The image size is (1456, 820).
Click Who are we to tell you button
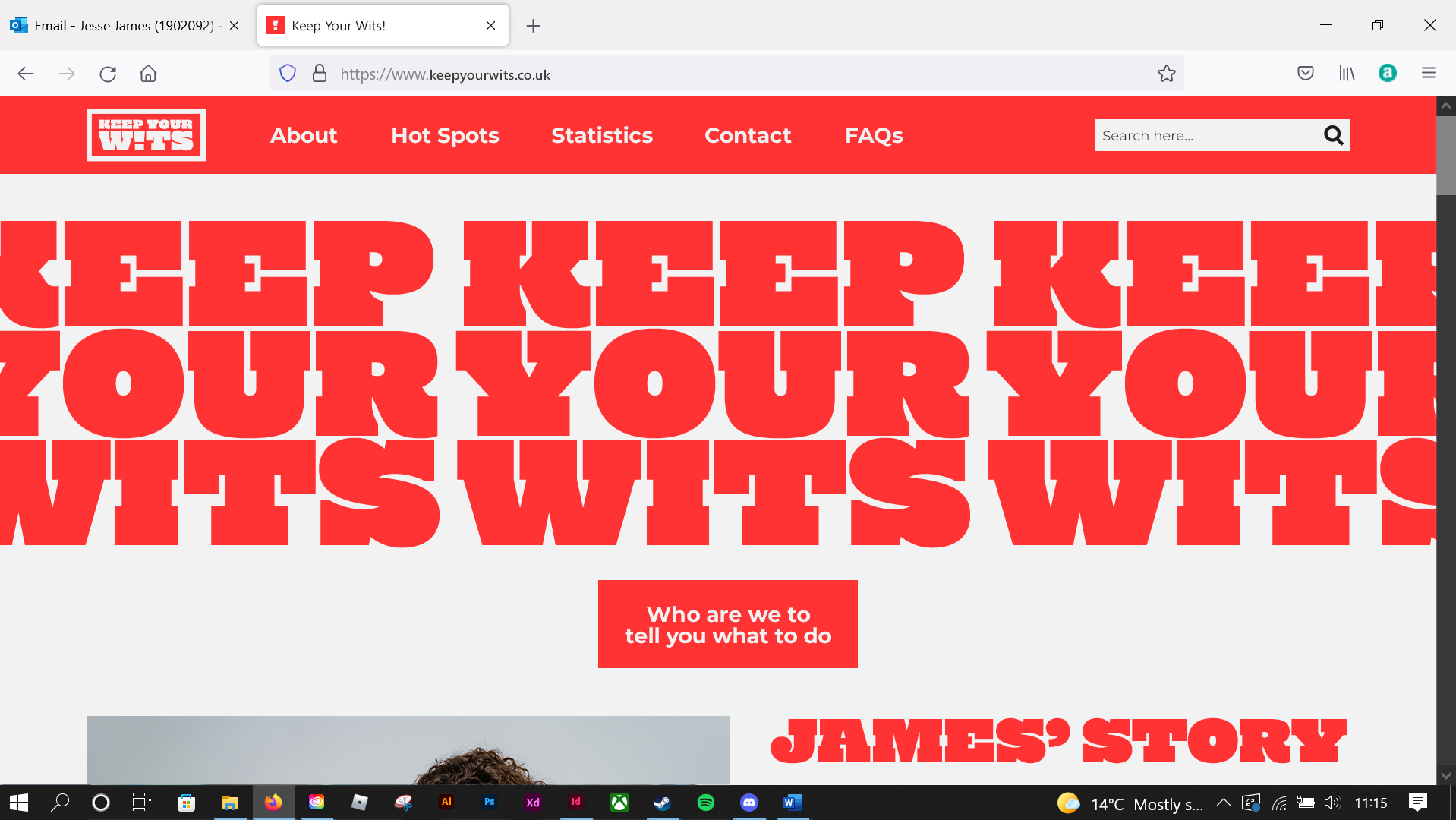[728, 624]
